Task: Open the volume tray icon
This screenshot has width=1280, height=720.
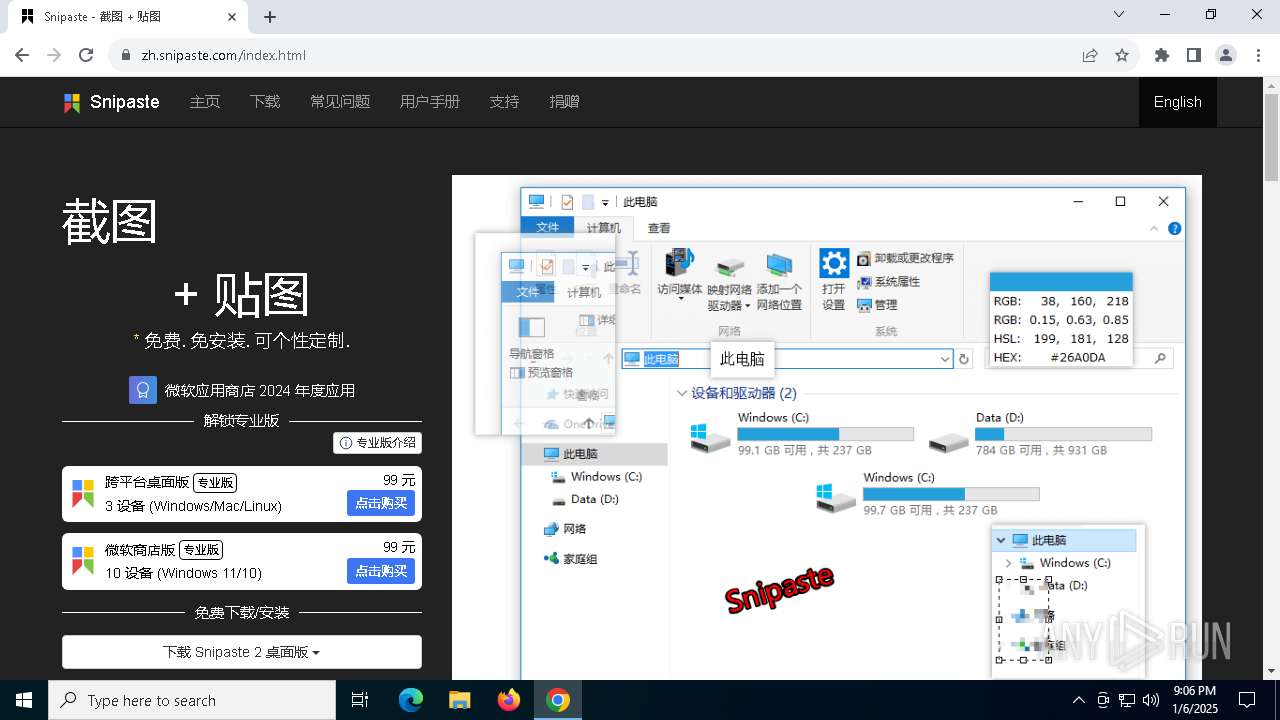Action: 1151,700
